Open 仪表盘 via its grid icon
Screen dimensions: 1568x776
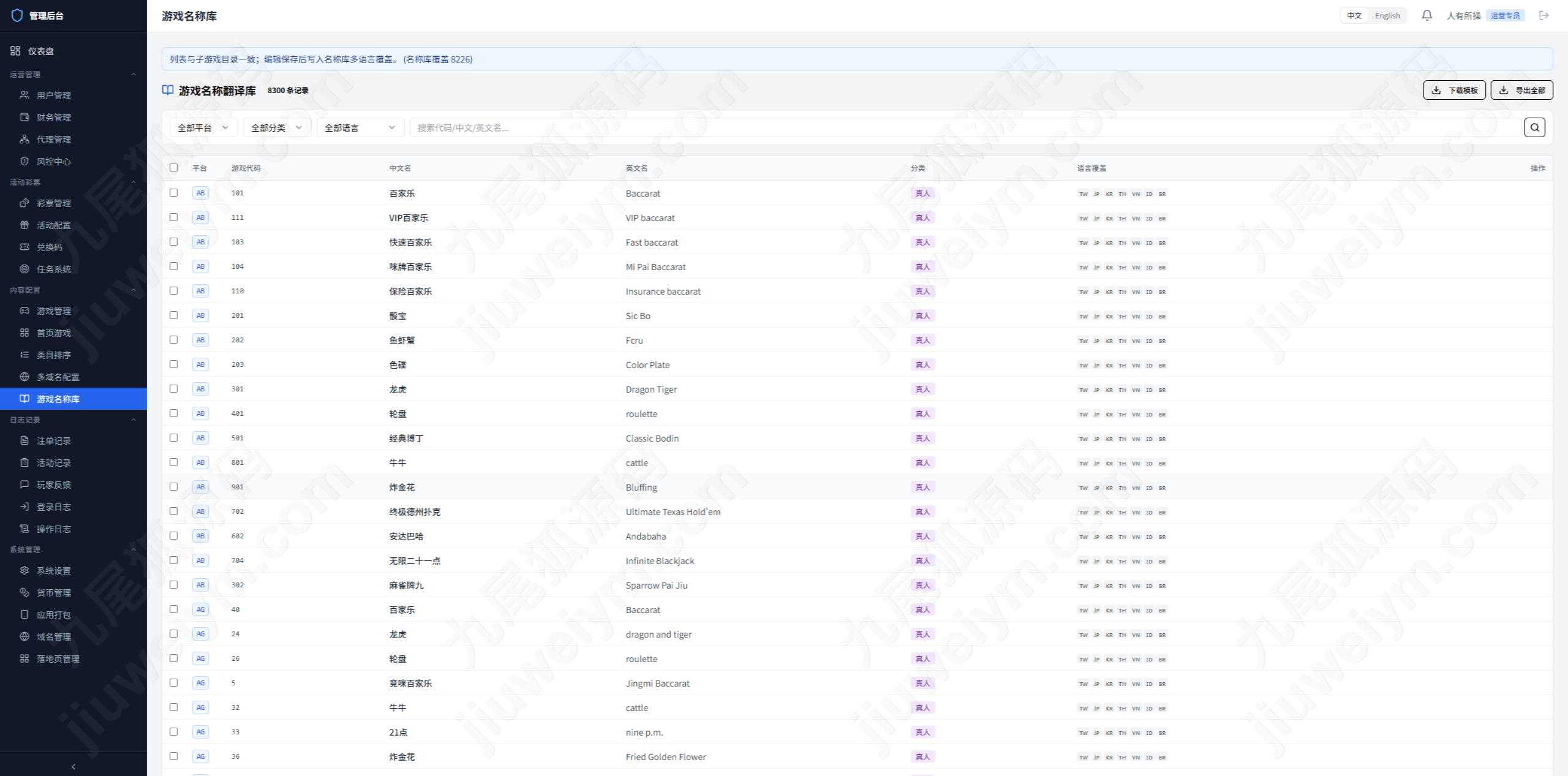coord(15,51)
